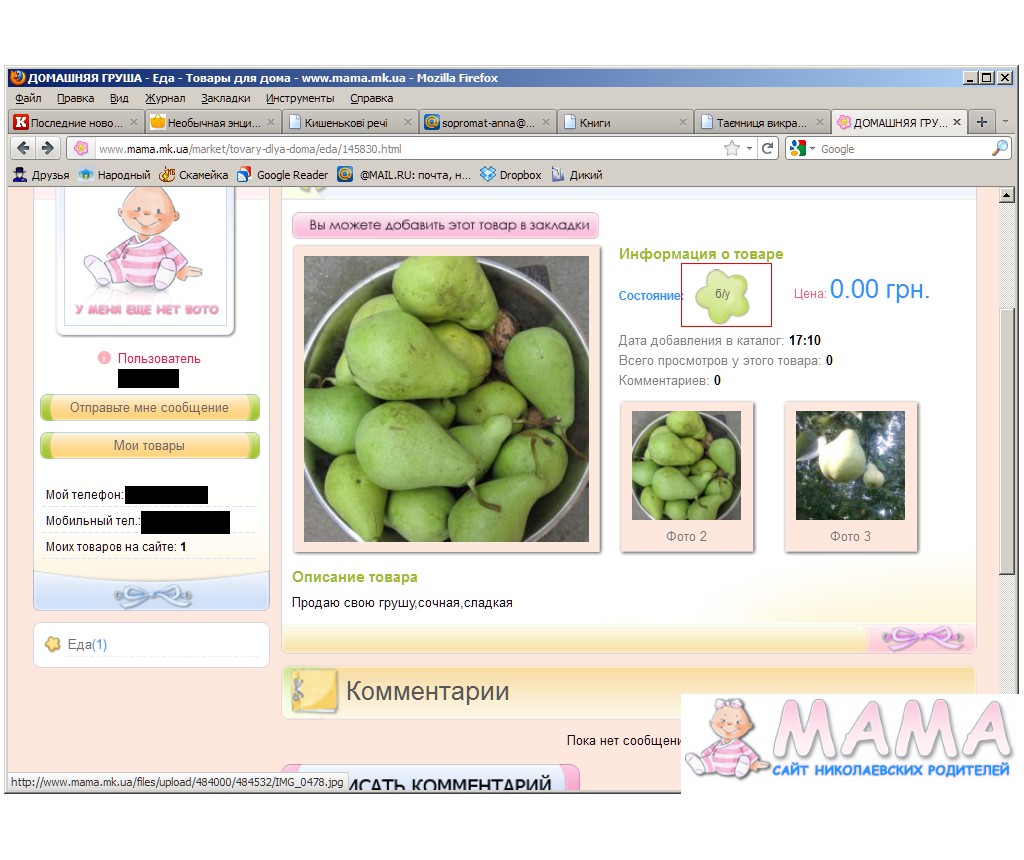Click the 'Еда' category link in the sidebar
This screenshot has height=860, width=1024.
pyautogui.click(x=79, y=645)
